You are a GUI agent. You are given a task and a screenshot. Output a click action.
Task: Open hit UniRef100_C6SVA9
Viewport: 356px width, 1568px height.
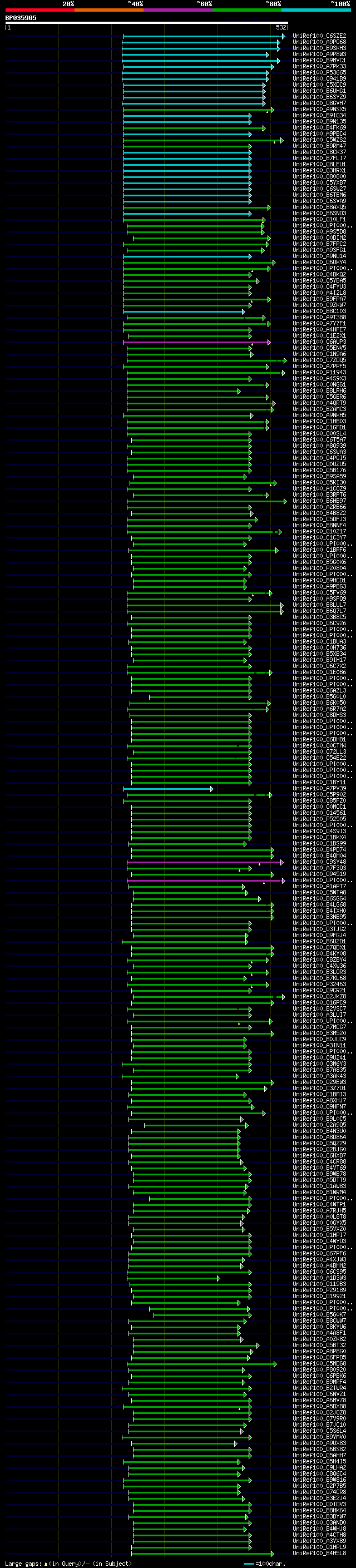319,201
